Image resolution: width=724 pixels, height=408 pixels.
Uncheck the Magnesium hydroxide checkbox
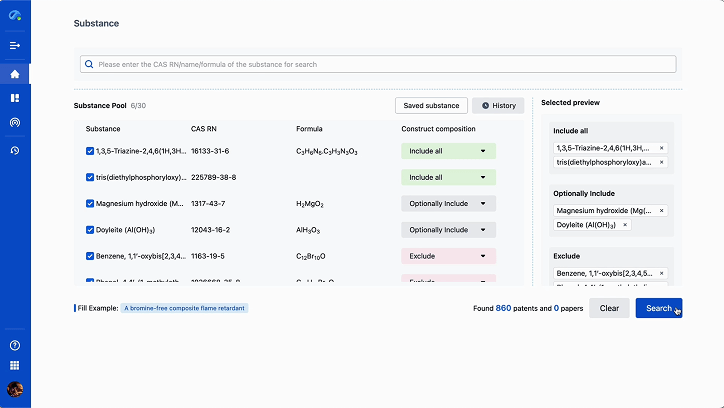click(x=90, y=204)
